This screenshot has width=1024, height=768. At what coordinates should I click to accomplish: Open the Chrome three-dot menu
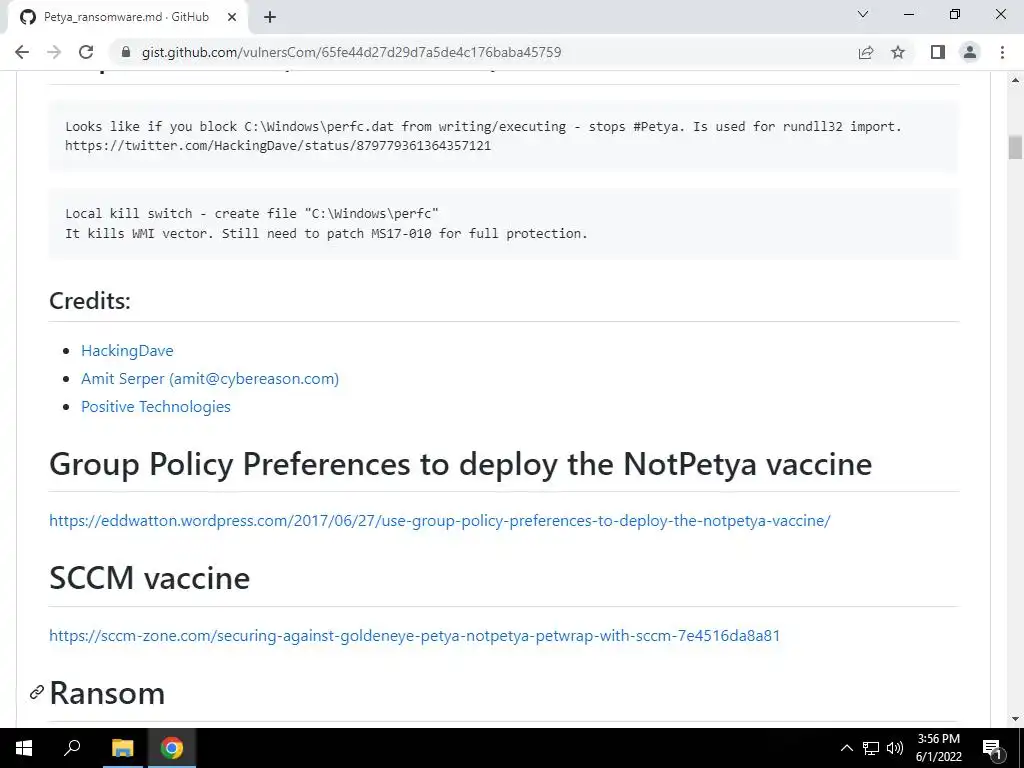1002,52
